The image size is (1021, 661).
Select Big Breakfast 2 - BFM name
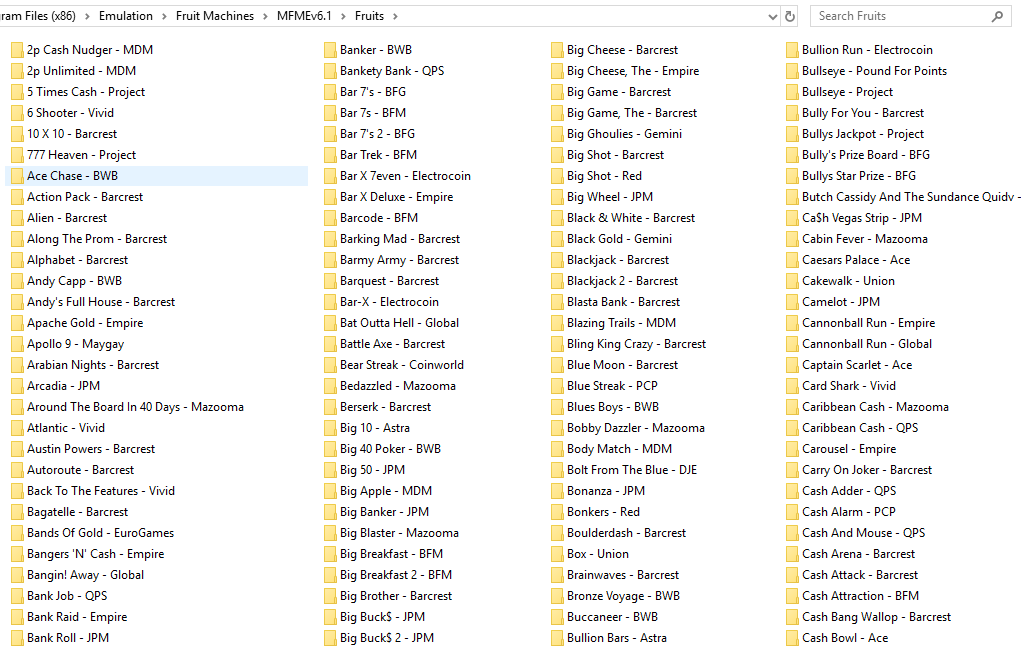(396, 575)
